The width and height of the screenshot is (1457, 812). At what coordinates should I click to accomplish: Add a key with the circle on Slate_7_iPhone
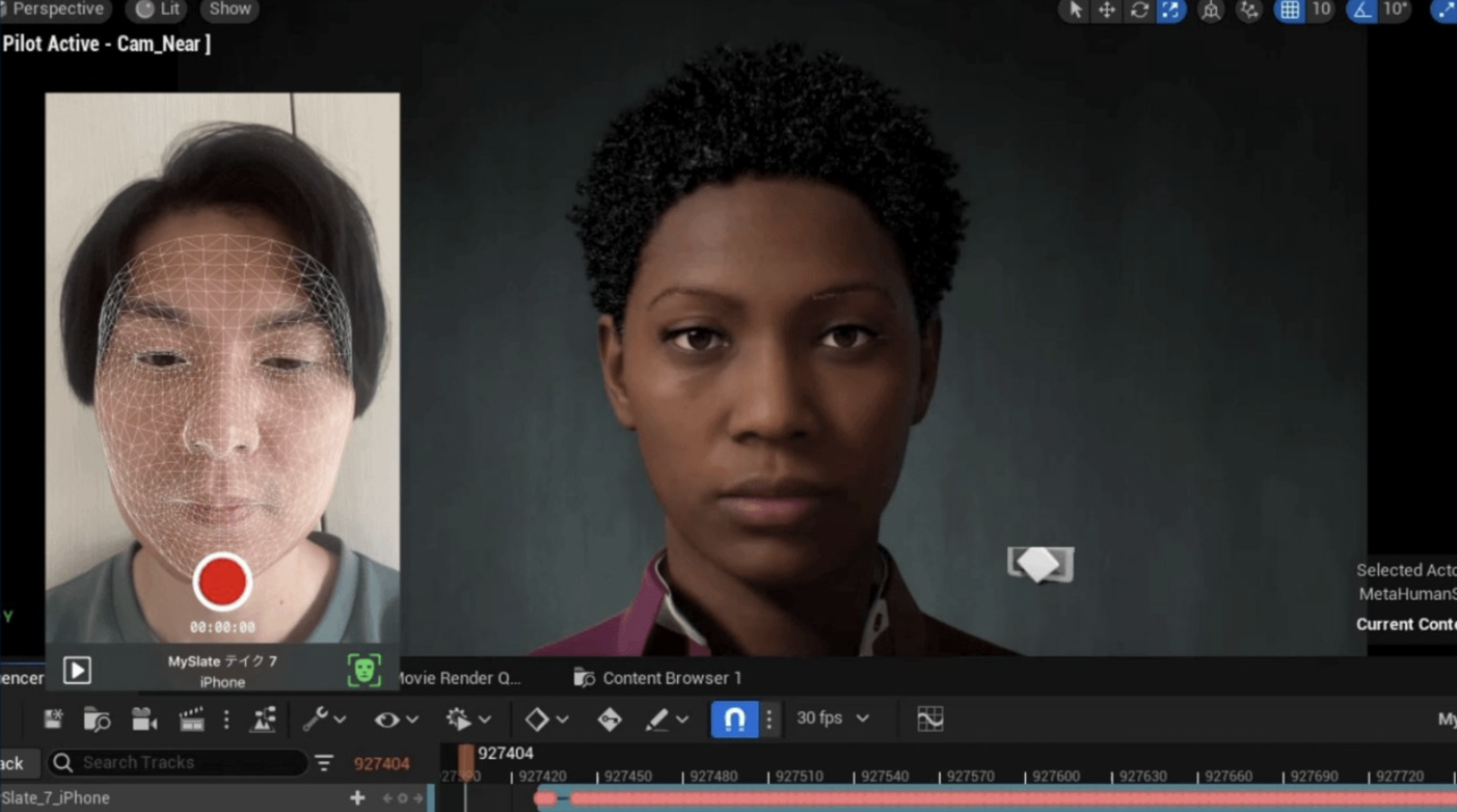click(x=402, y=798)
